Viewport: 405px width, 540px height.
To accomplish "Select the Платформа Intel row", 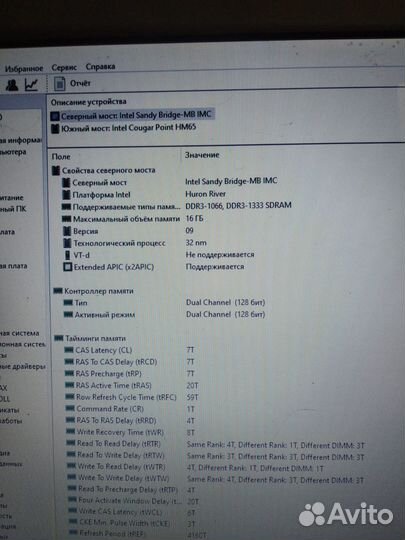I will [x=101, y=195].
